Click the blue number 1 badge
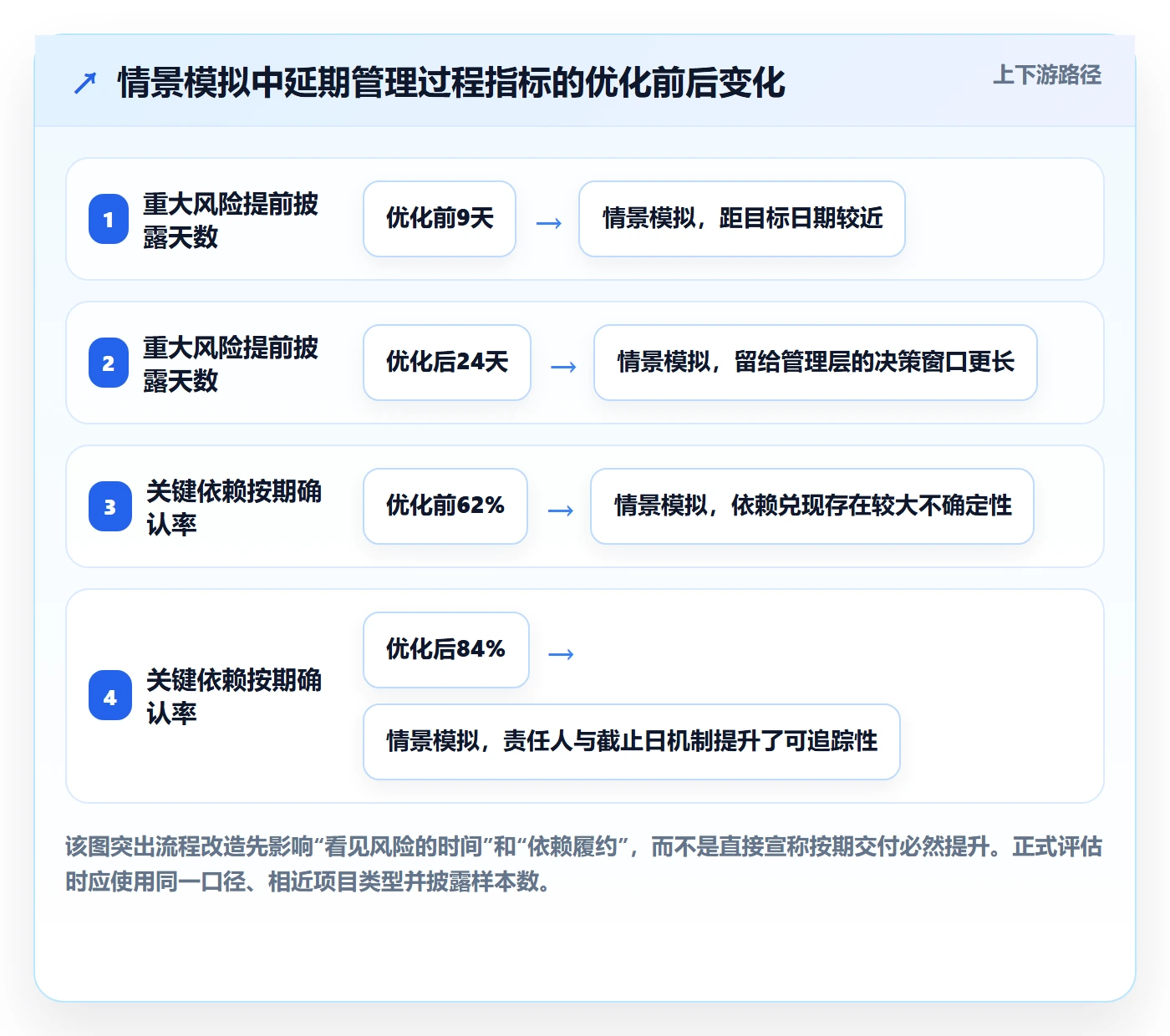 pyautogui.click(x=109, y=219)
